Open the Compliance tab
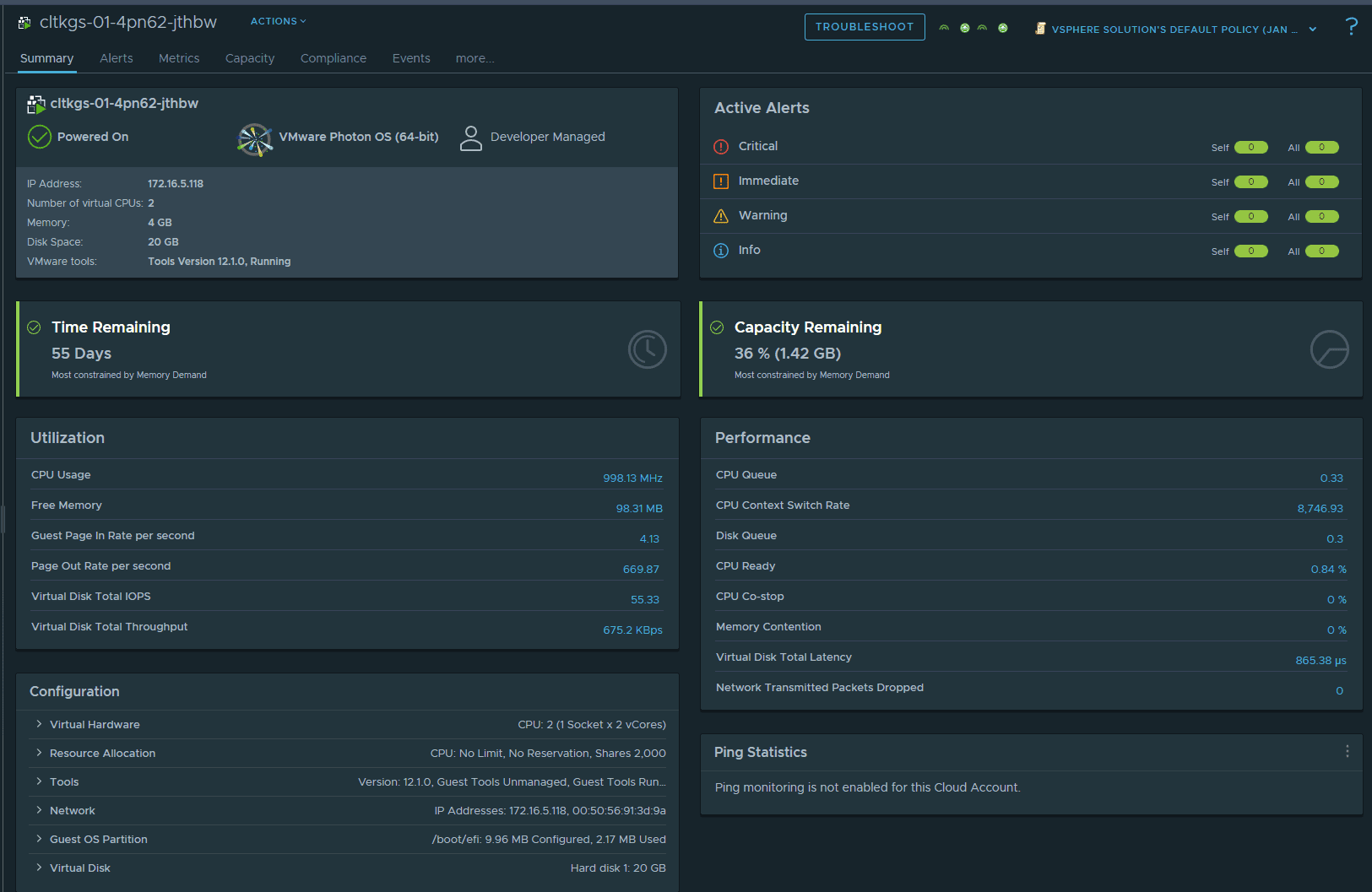The image size is (1372, 892). pos(333,58)
